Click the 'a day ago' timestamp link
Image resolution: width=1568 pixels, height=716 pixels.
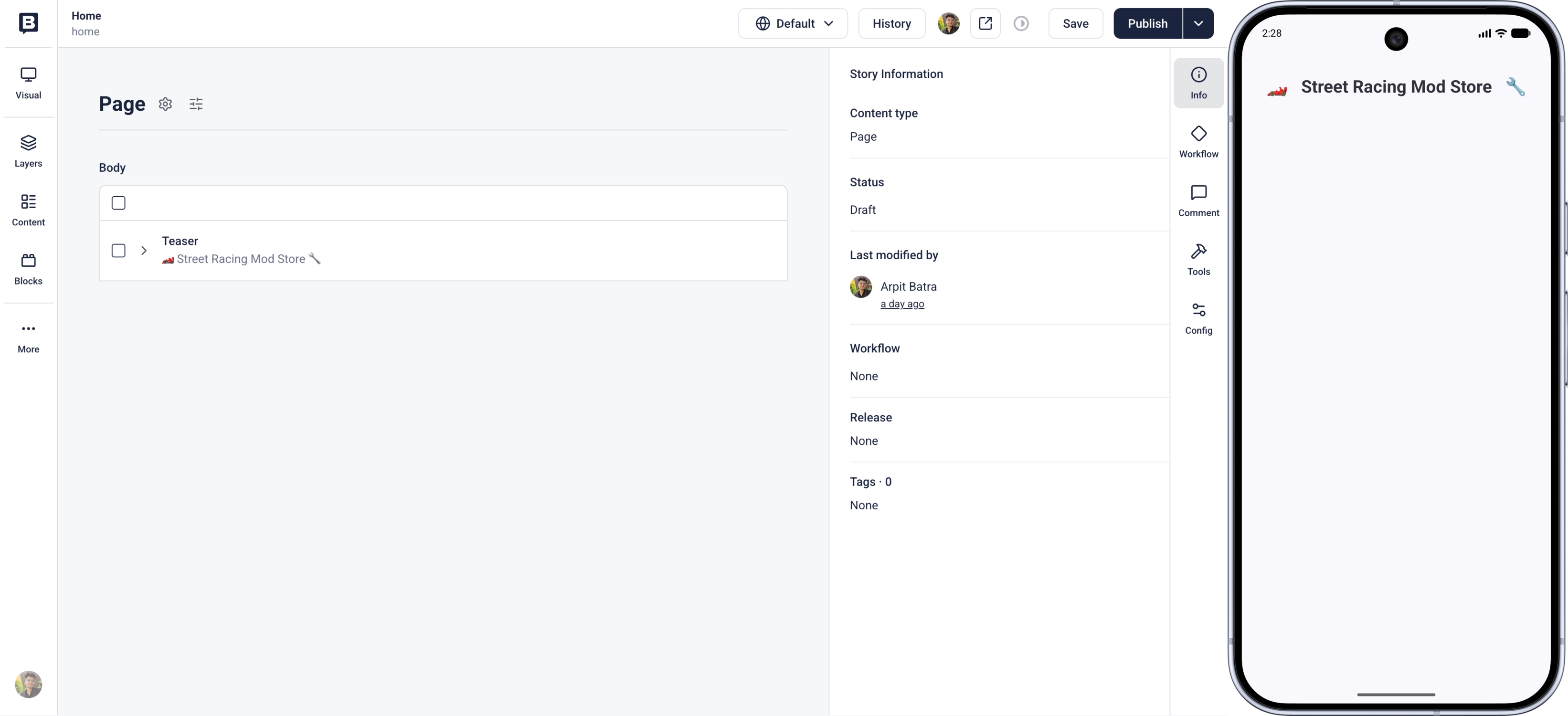point(902,304)
